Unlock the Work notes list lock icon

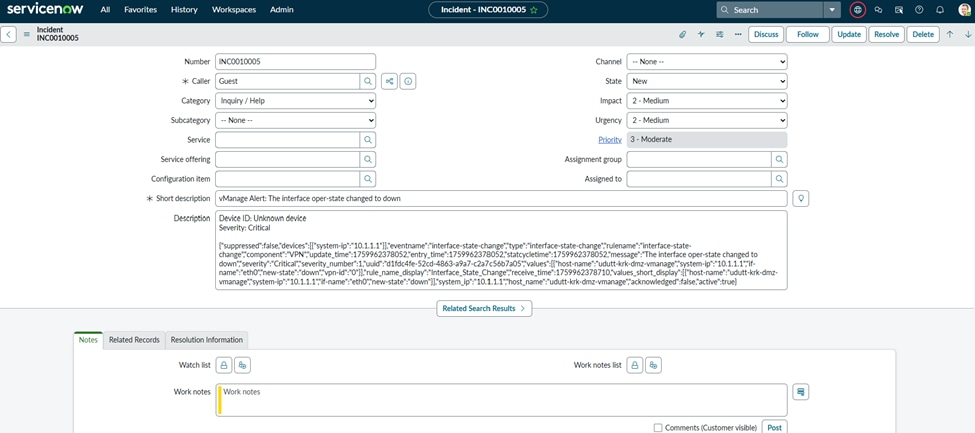[x=634, y=365]
